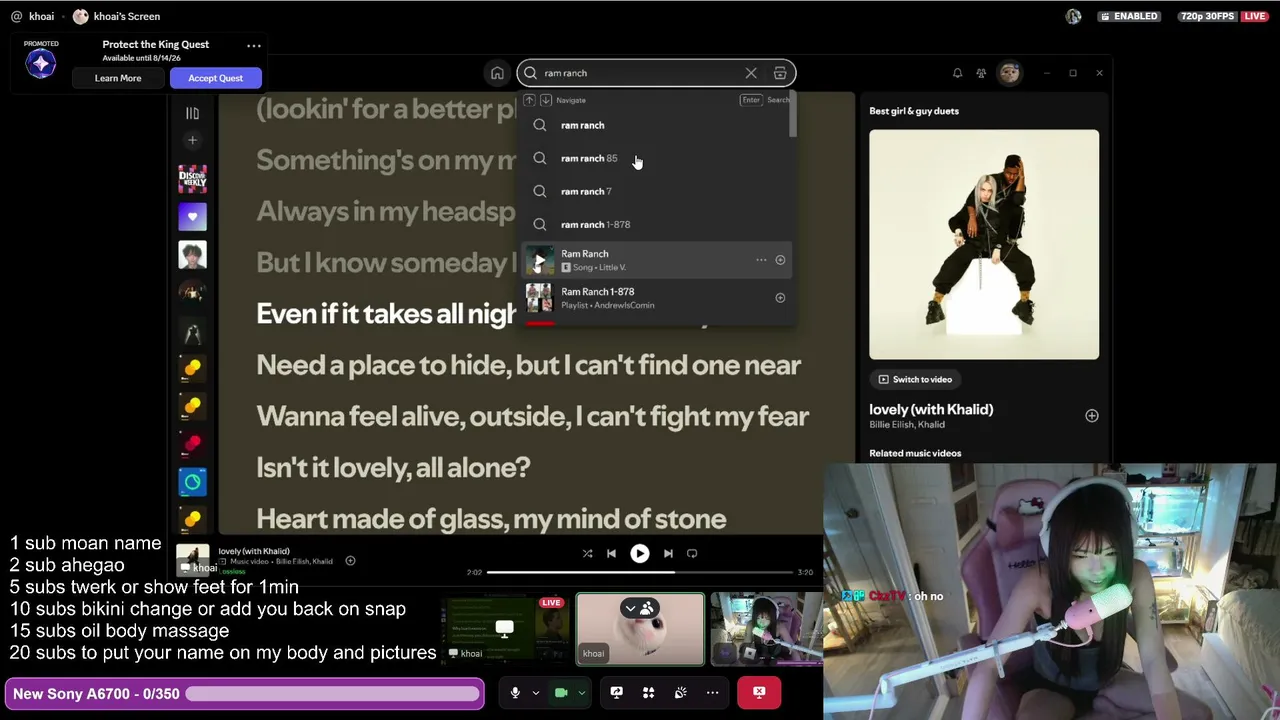Choose the 'ram ranch 85' suggestion
Image resolution: width=1280 pixels, height=720 pixels.
(x=657, y=158)
